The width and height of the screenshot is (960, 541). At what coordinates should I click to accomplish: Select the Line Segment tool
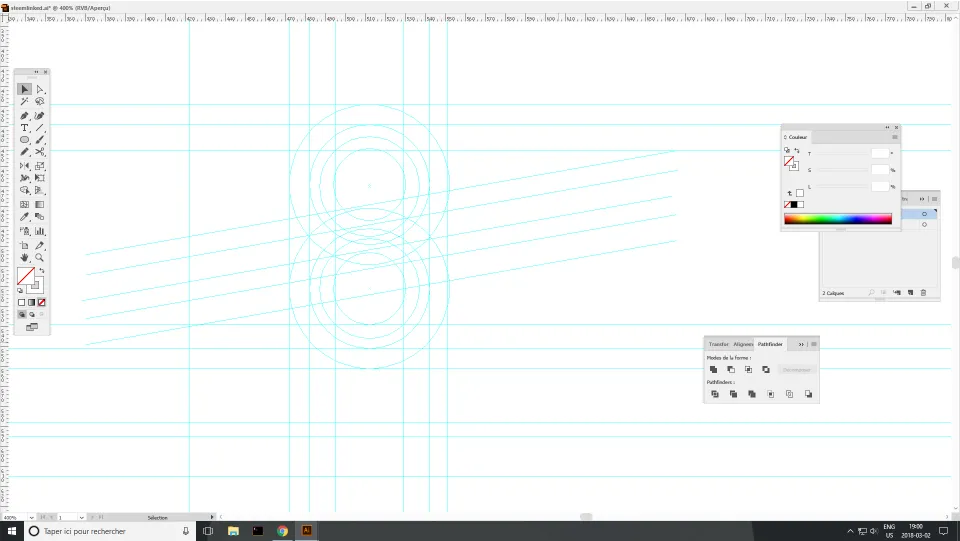[x=40, y=128]
